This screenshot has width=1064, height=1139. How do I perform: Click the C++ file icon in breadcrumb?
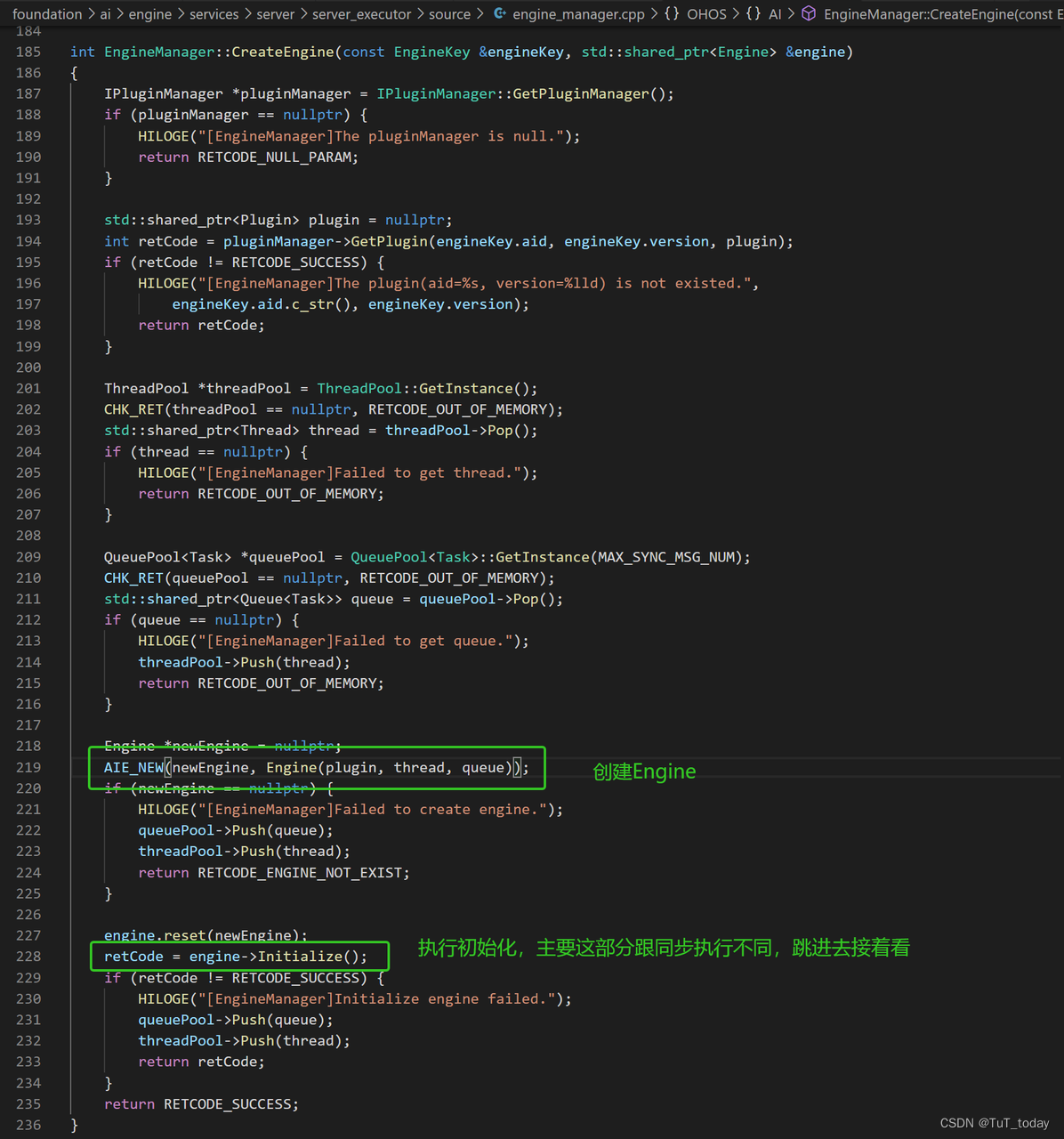pyautogui.click(x=500, y=14)
